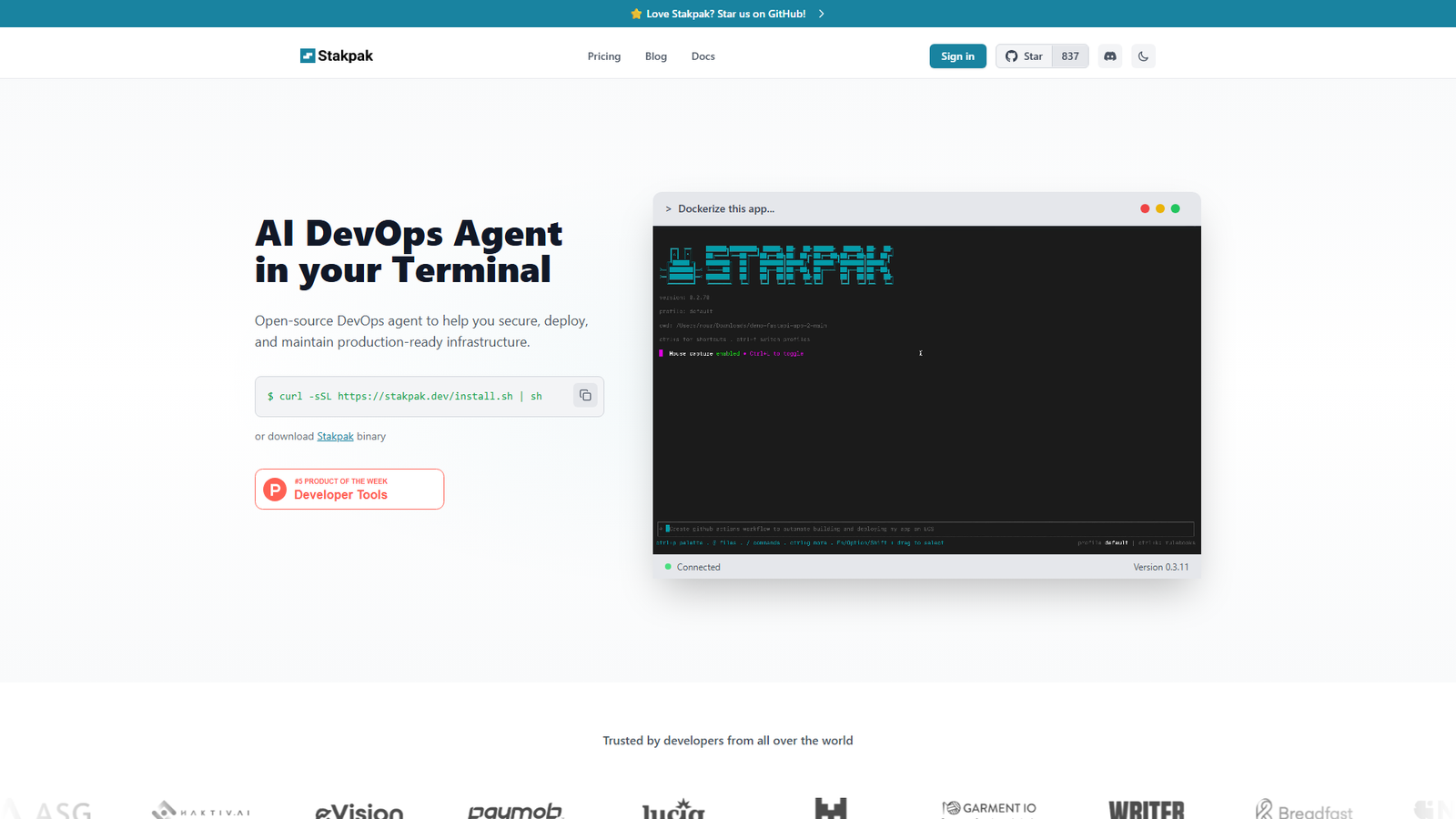Copy the curl install command
This screenshot has height=819, width=1456.
point(585,395)
